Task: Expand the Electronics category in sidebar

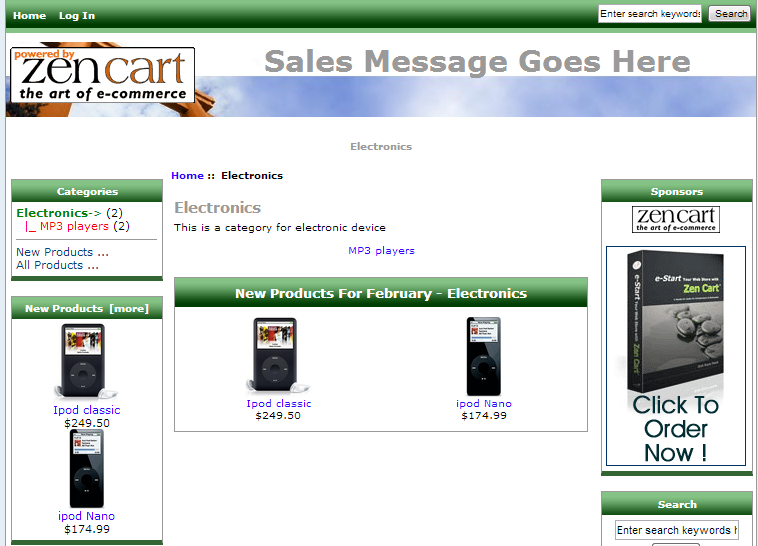Action: pos(52,213)
